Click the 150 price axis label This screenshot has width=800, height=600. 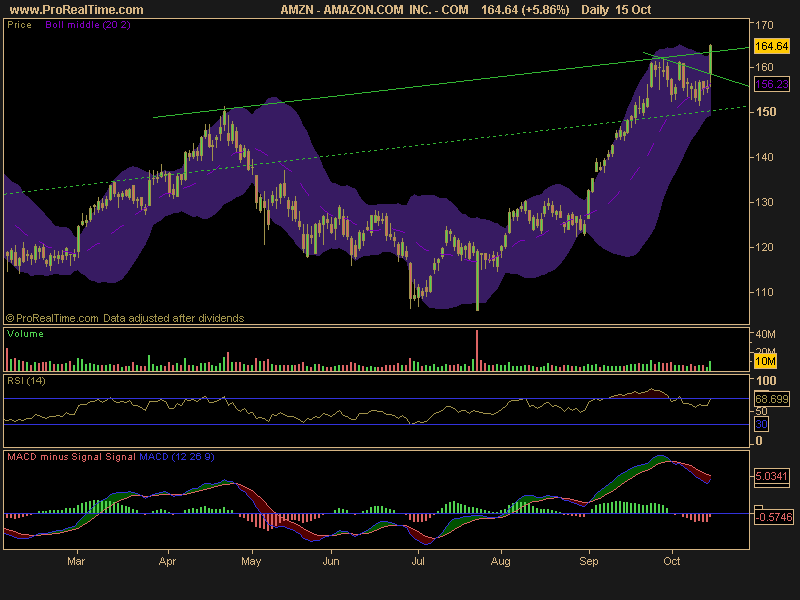coord(766,112)
